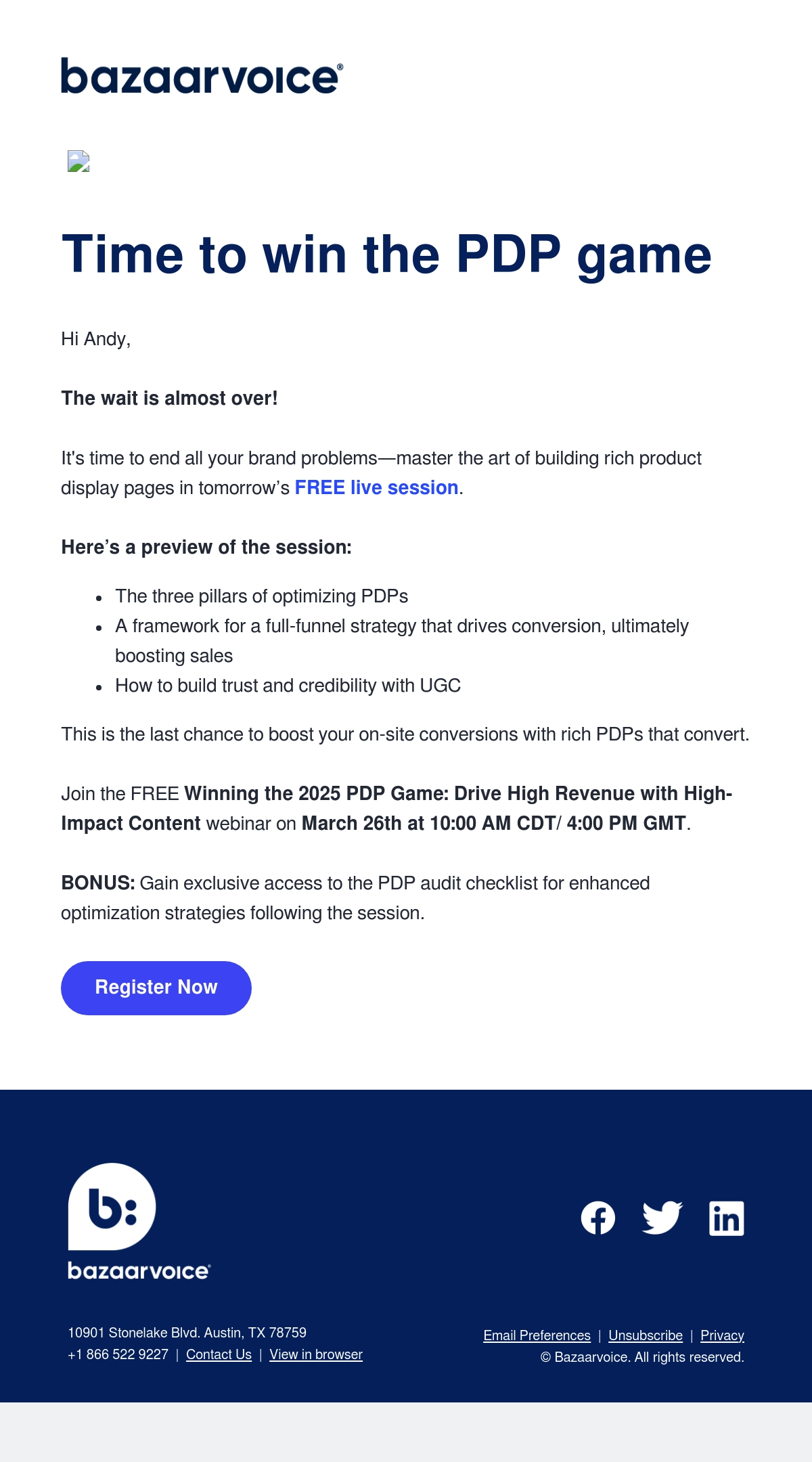
Task: Click the broken image placeholder icon
Action: pos(78,161)
